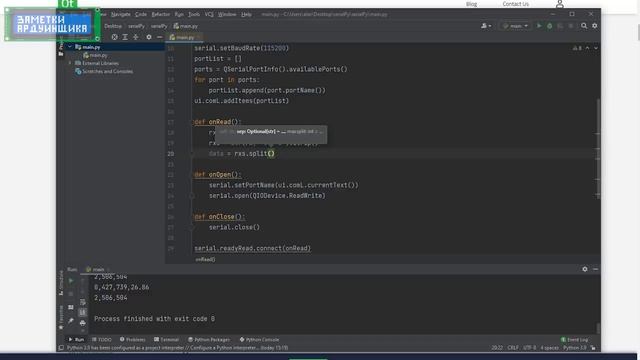Open Search Everywhere magnifier icon
This screenshot has height=360, width=640.
584,26
